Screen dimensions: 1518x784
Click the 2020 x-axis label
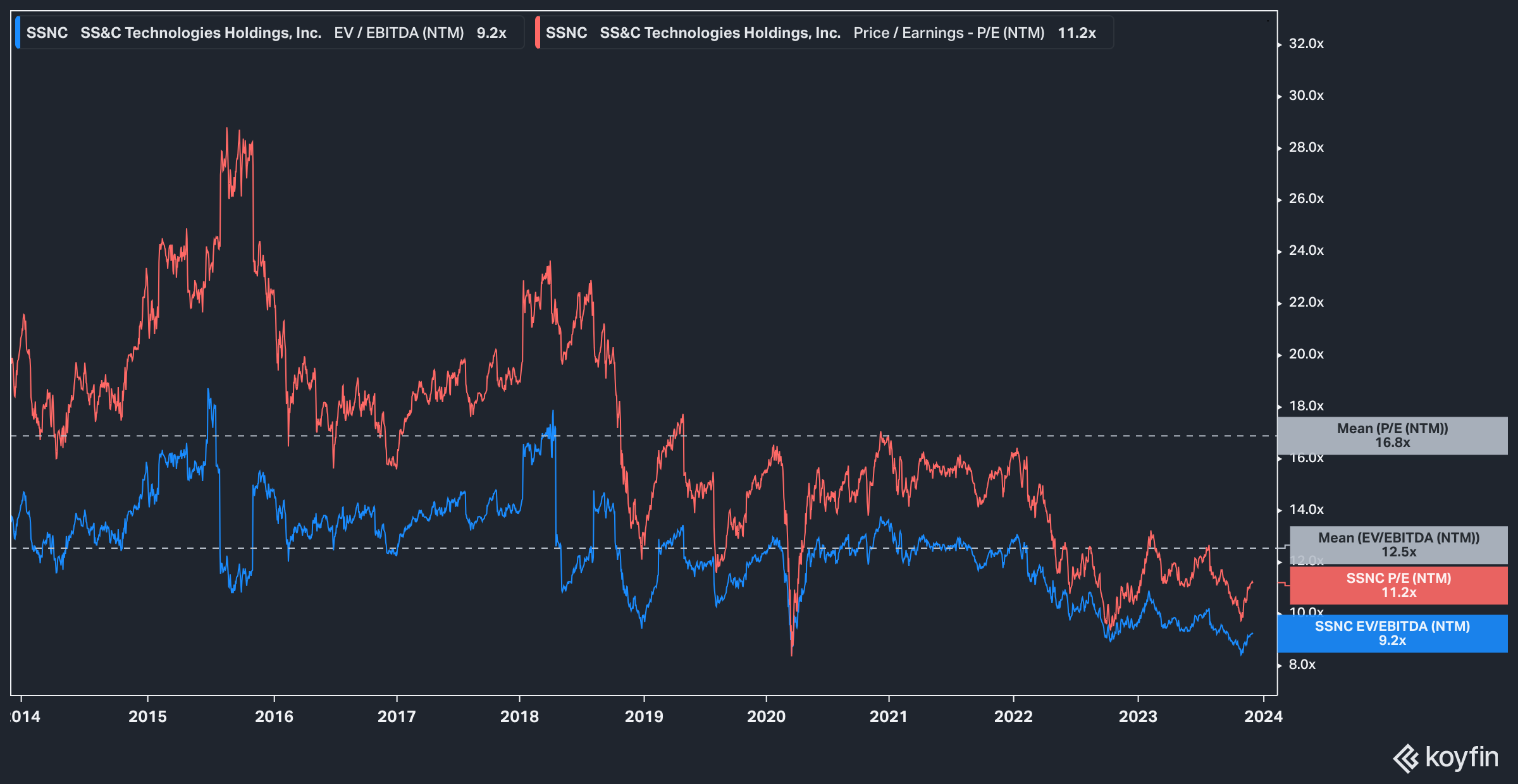[766, 717]
